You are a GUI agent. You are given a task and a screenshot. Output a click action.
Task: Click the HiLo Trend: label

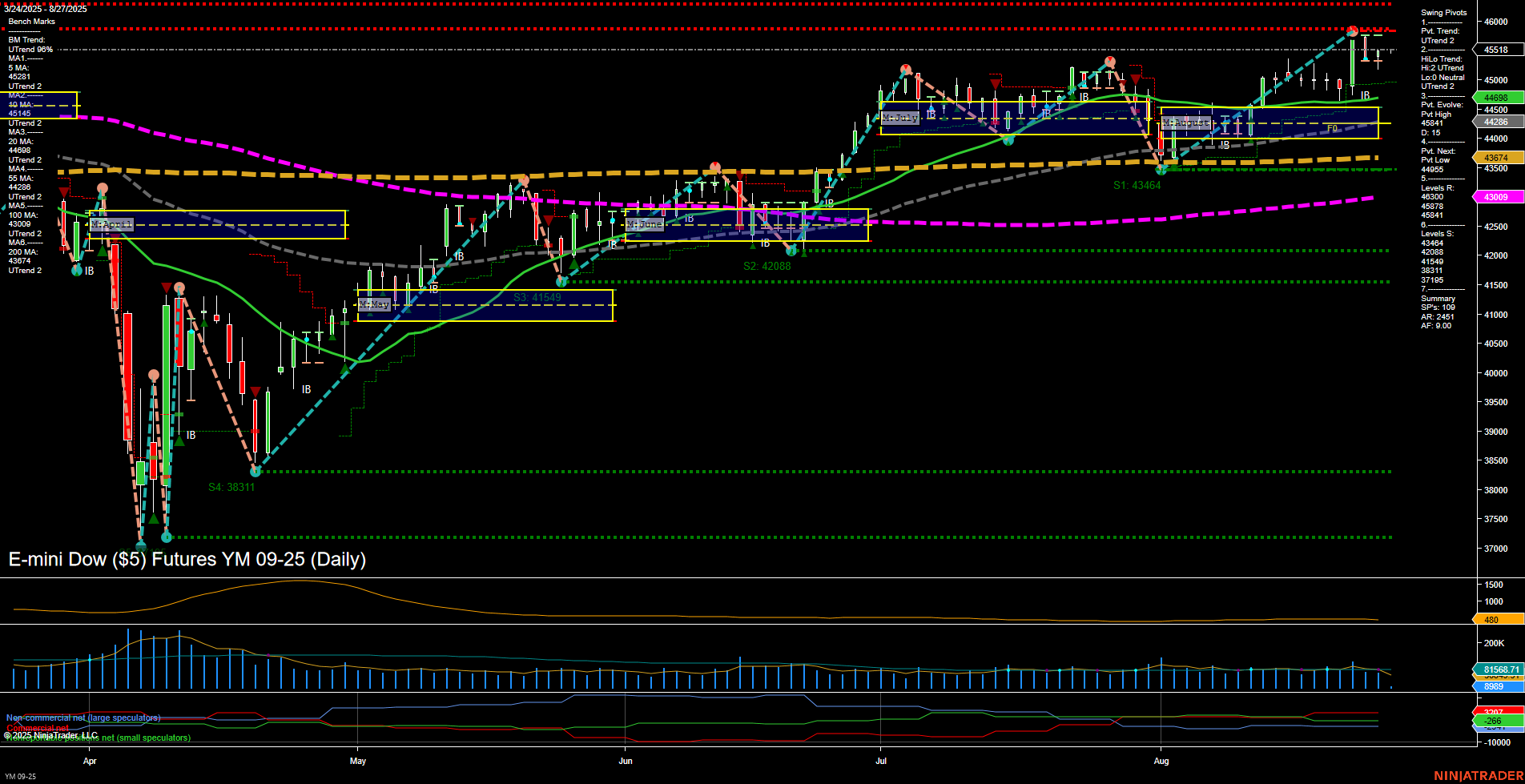[x=1442, y=59]
